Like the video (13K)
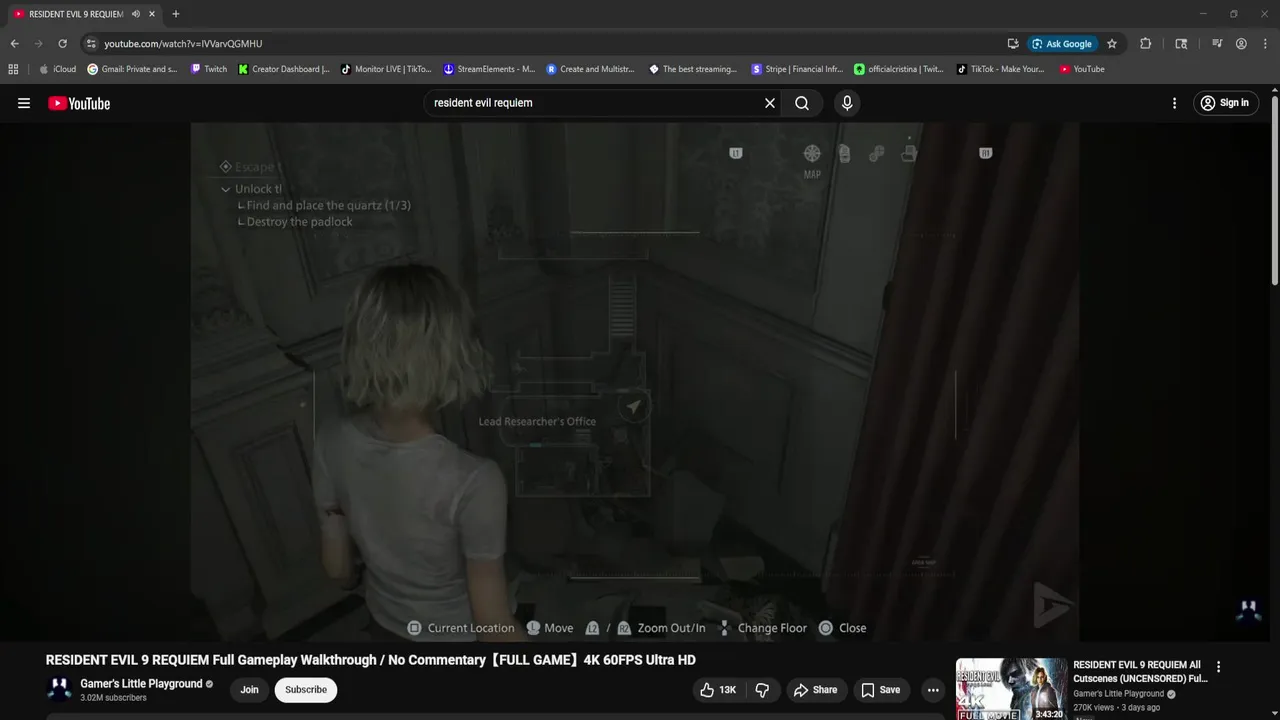 (719, 690)
